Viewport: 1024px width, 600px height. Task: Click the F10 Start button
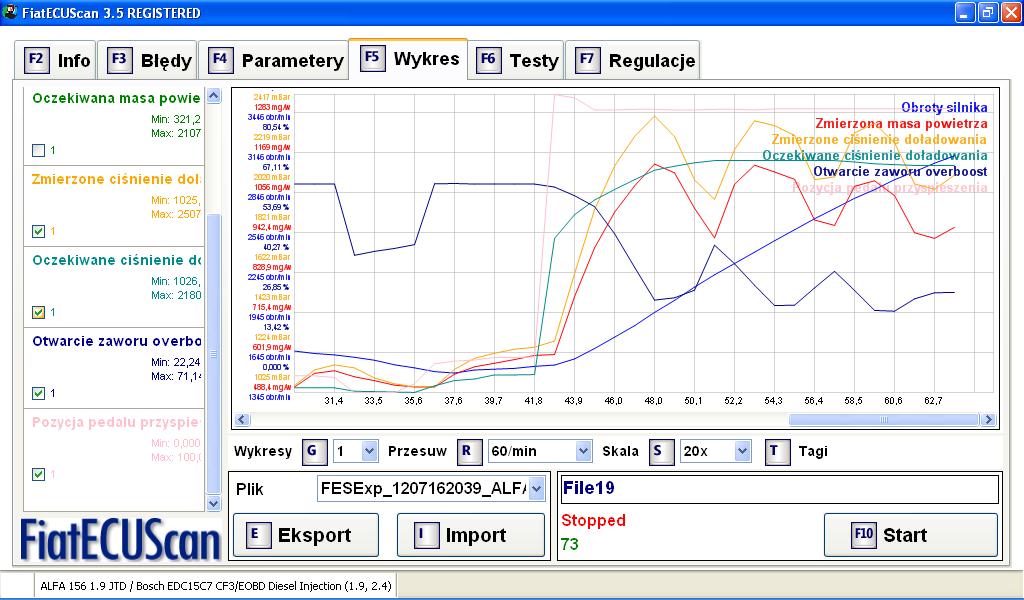tap(910, 535)
